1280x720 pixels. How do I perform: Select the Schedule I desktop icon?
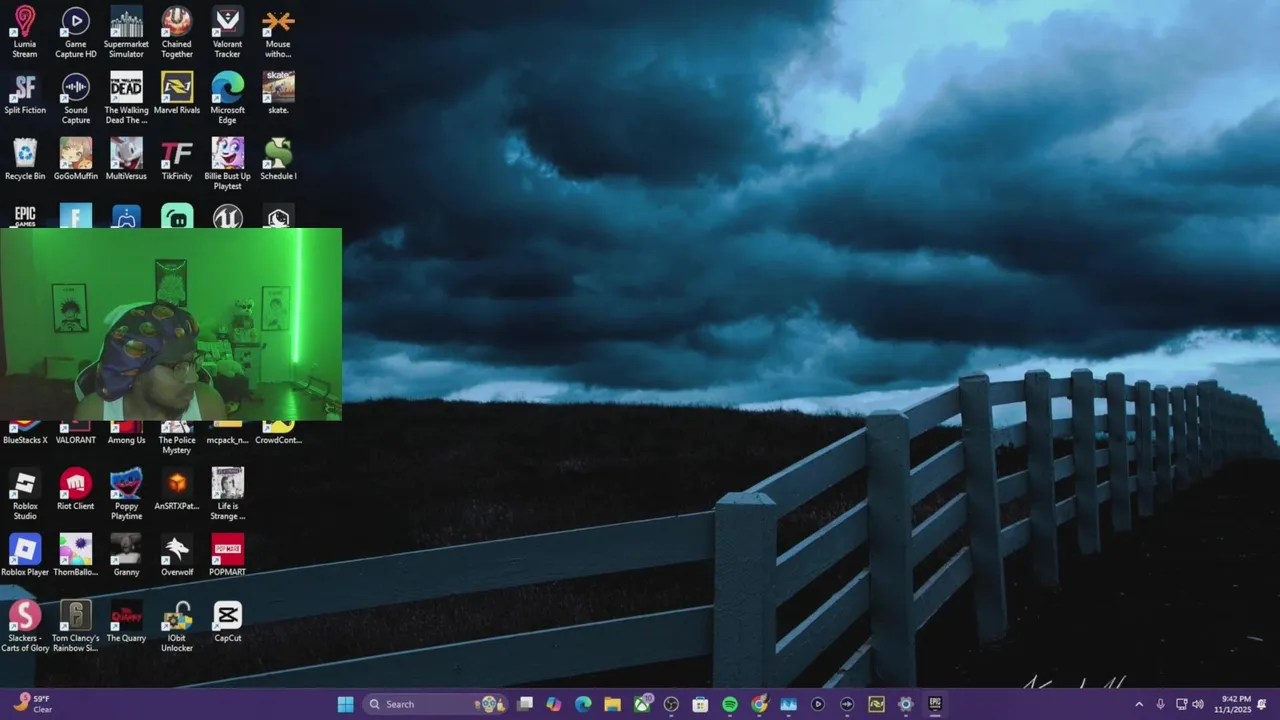coord(278,159)
